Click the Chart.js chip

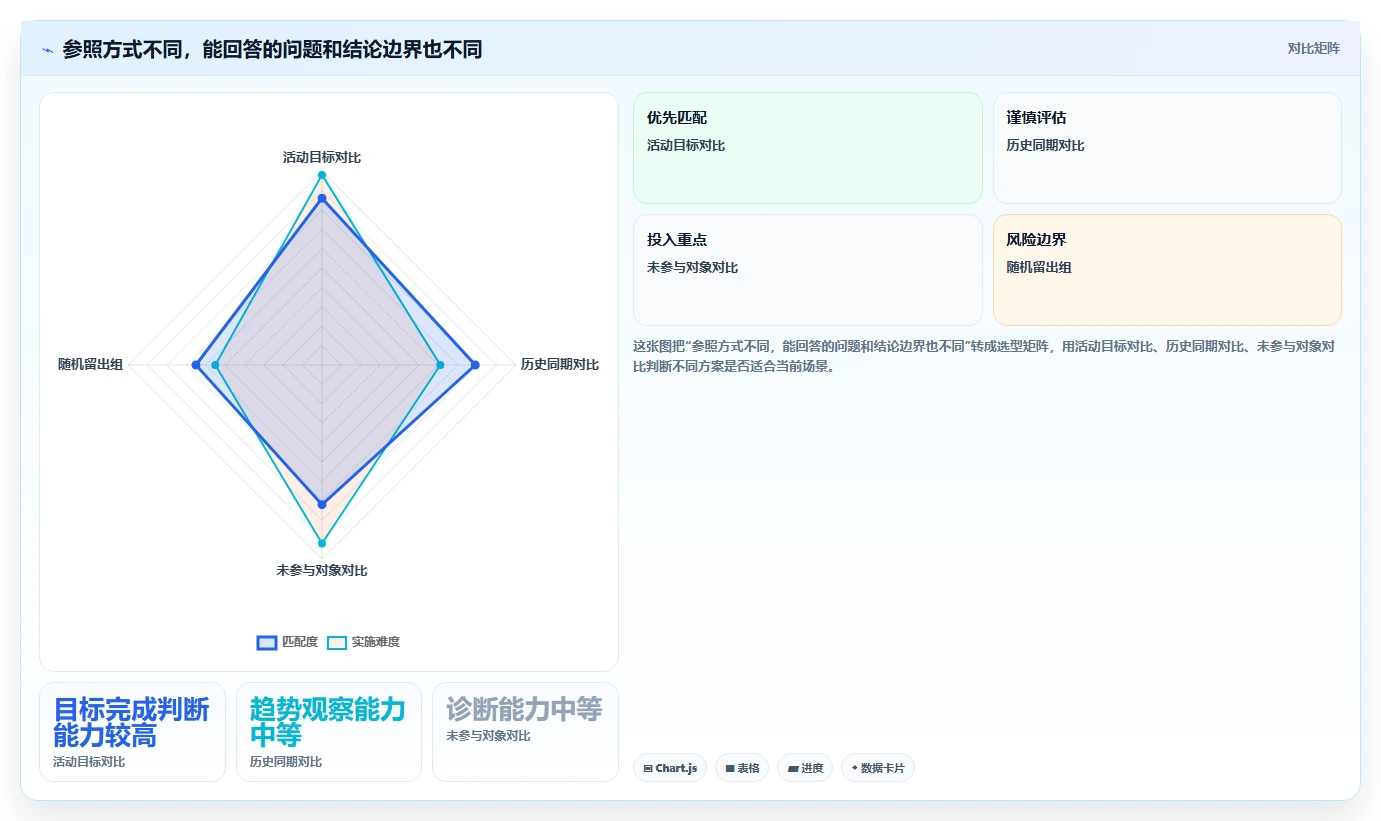670,768
